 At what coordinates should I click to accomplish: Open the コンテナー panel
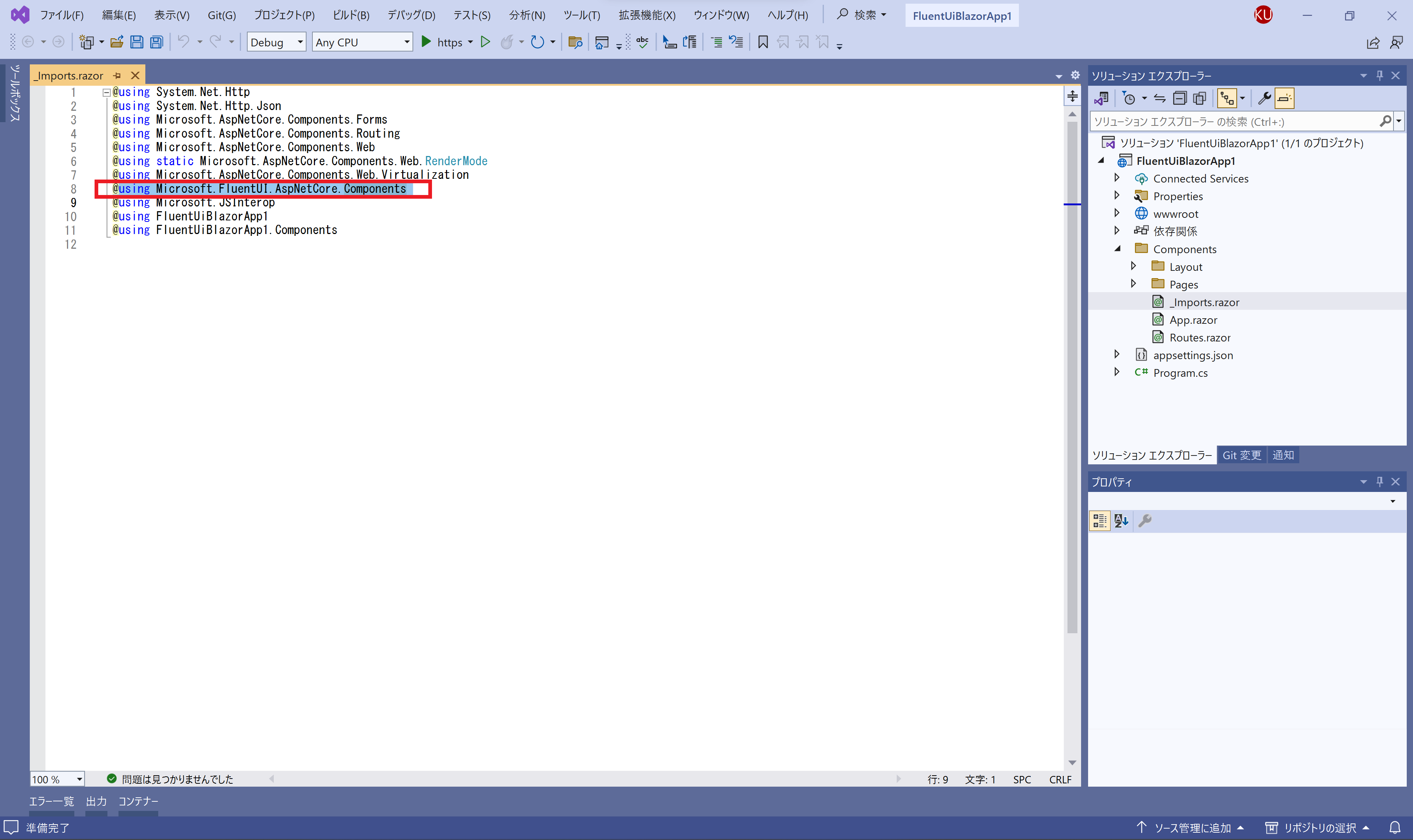[x=138, y=801]
